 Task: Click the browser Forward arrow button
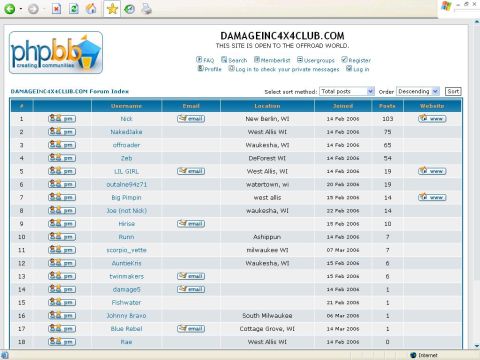pos(33,9)
